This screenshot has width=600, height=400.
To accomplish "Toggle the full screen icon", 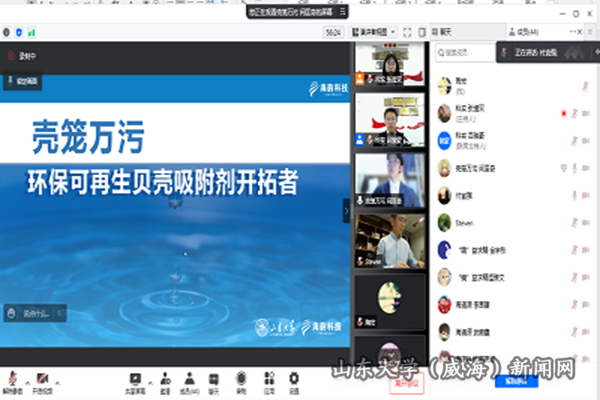I will (x=407, y=33).
